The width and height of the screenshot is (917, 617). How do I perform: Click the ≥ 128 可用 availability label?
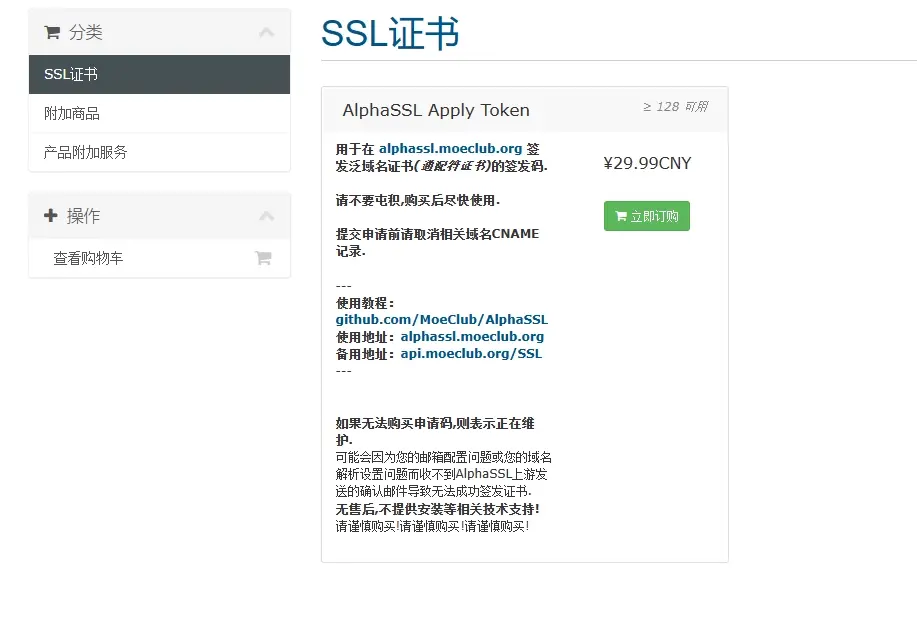(675, 106)
